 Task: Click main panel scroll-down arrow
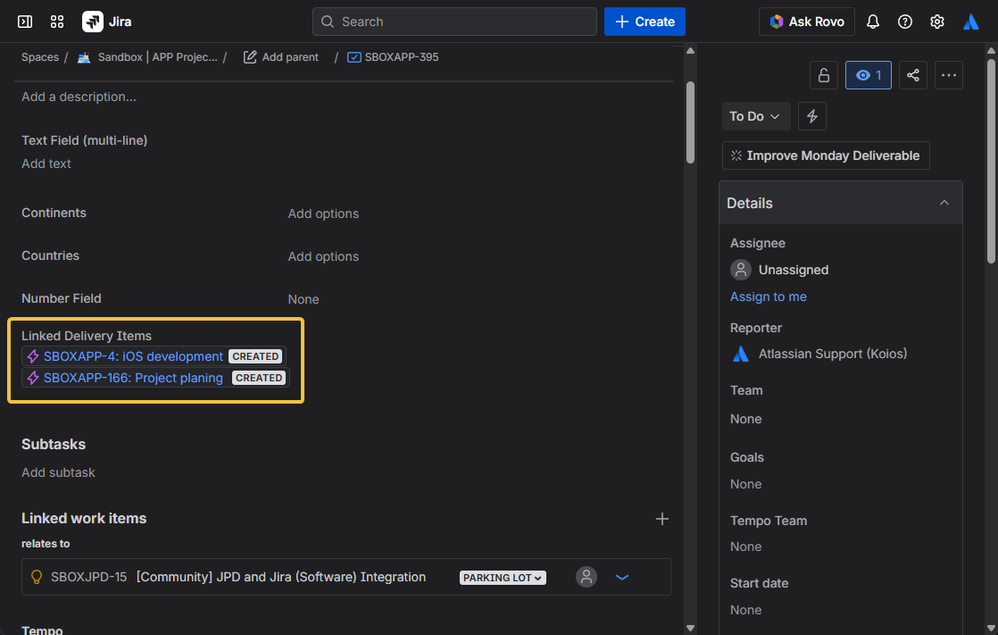(x=690, y=627)
